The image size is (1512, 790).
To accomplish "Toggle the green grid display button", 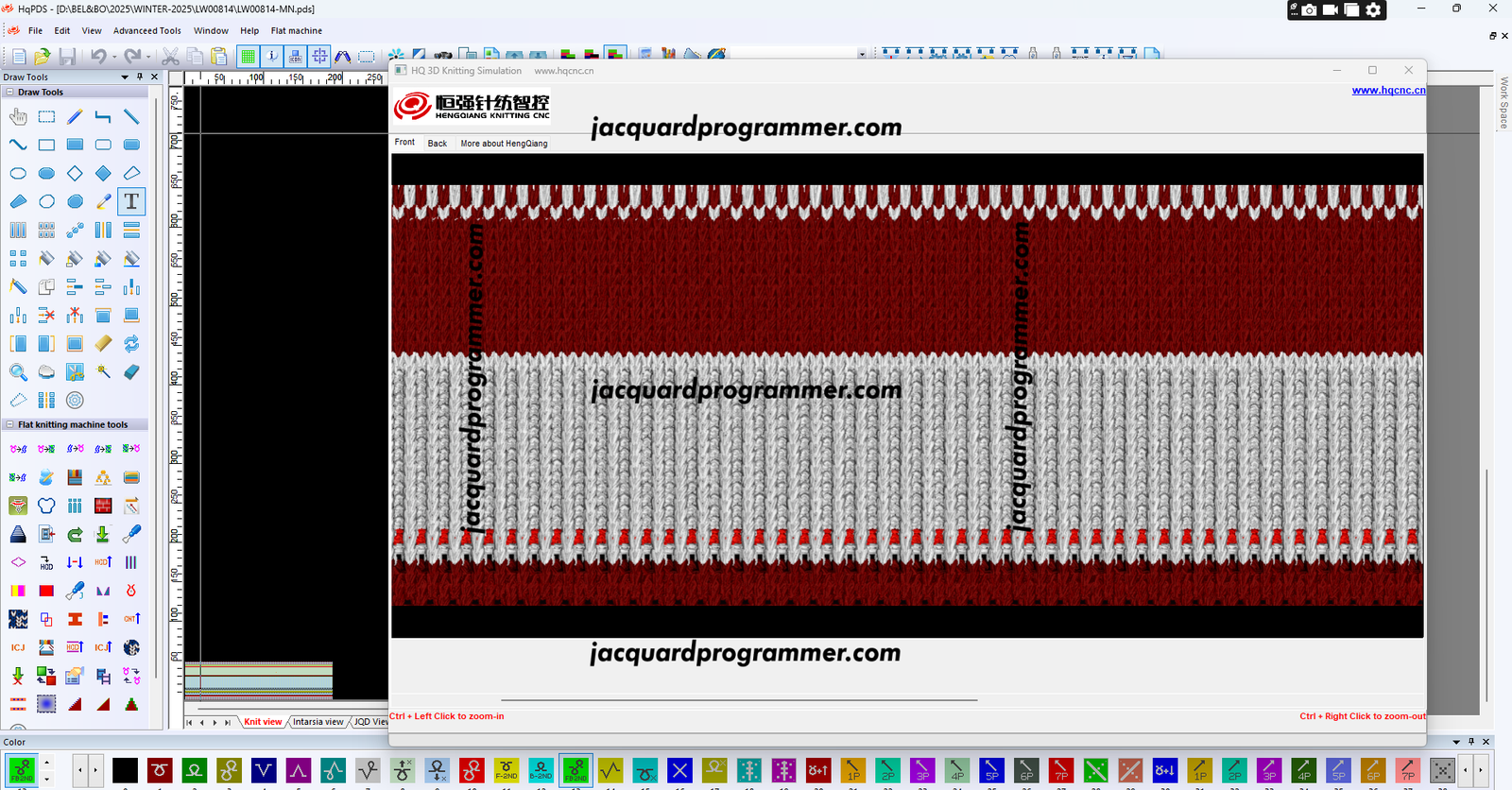I will [248, 57].
